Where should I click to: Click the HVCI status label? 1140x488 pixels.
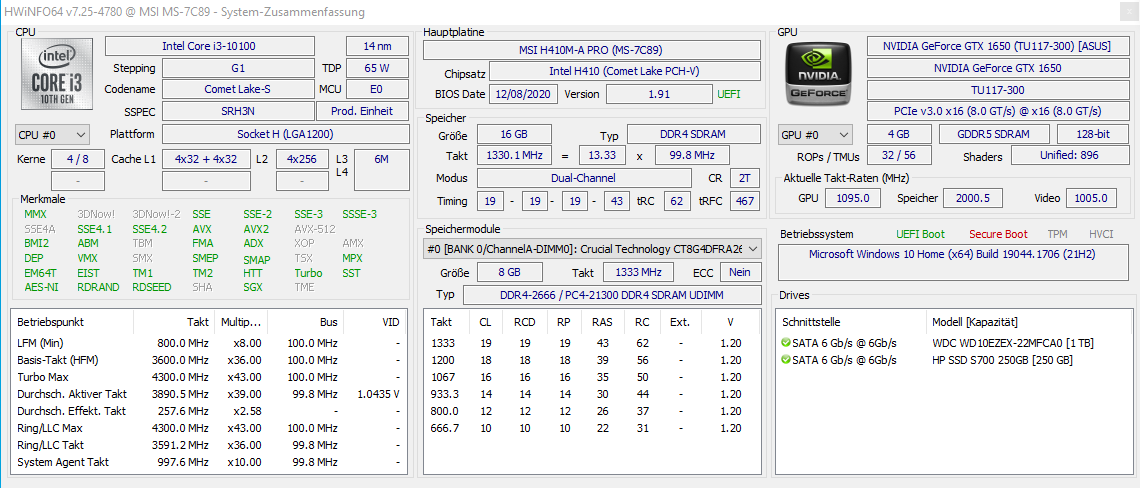(x=1101, y=234)
